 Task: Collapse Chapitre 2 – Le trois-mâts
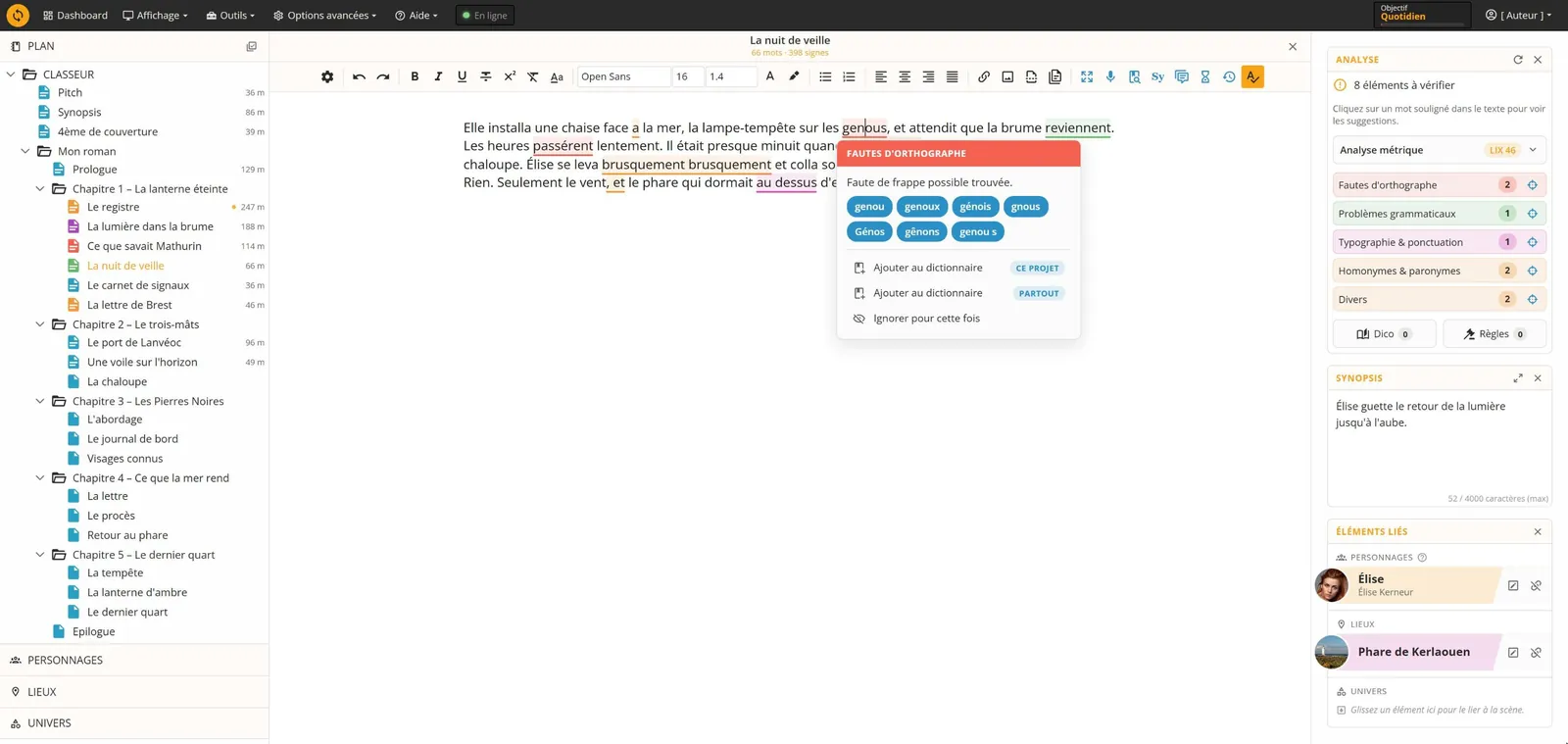click(x=40, y=324)
